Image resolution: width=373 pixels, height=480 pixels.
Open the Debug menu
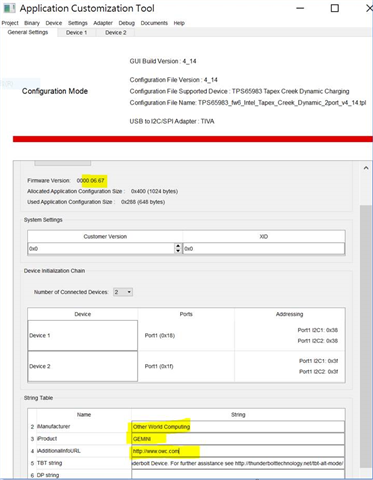point(127,23)
